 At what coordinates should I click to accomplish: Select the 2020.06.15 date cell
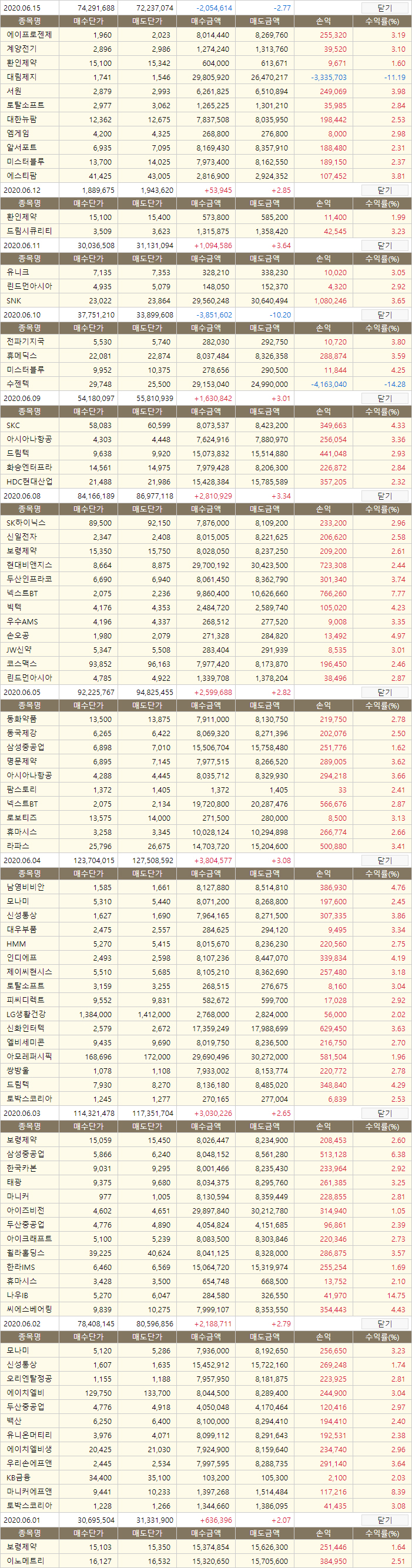(x=22, y=8)
